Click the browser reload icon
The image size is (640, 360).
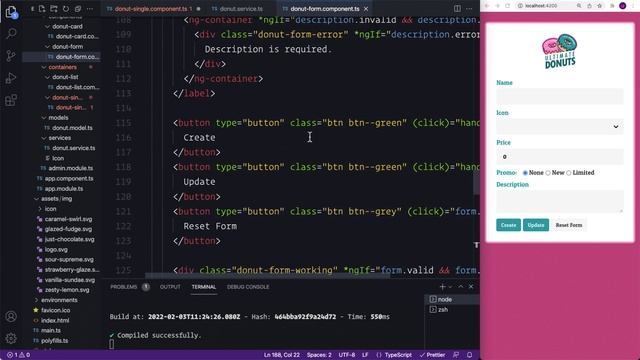(507, 6)
